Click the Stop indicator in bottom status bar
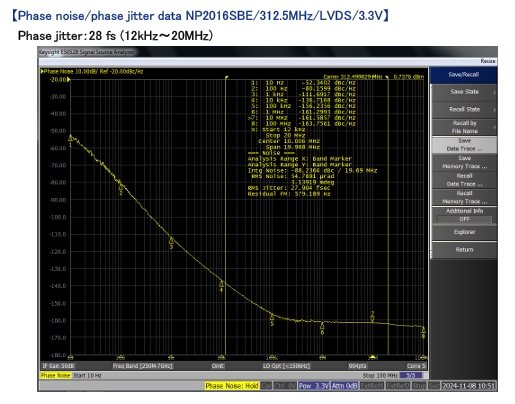The height and width of the screenshot is (404, 515). 419,386
